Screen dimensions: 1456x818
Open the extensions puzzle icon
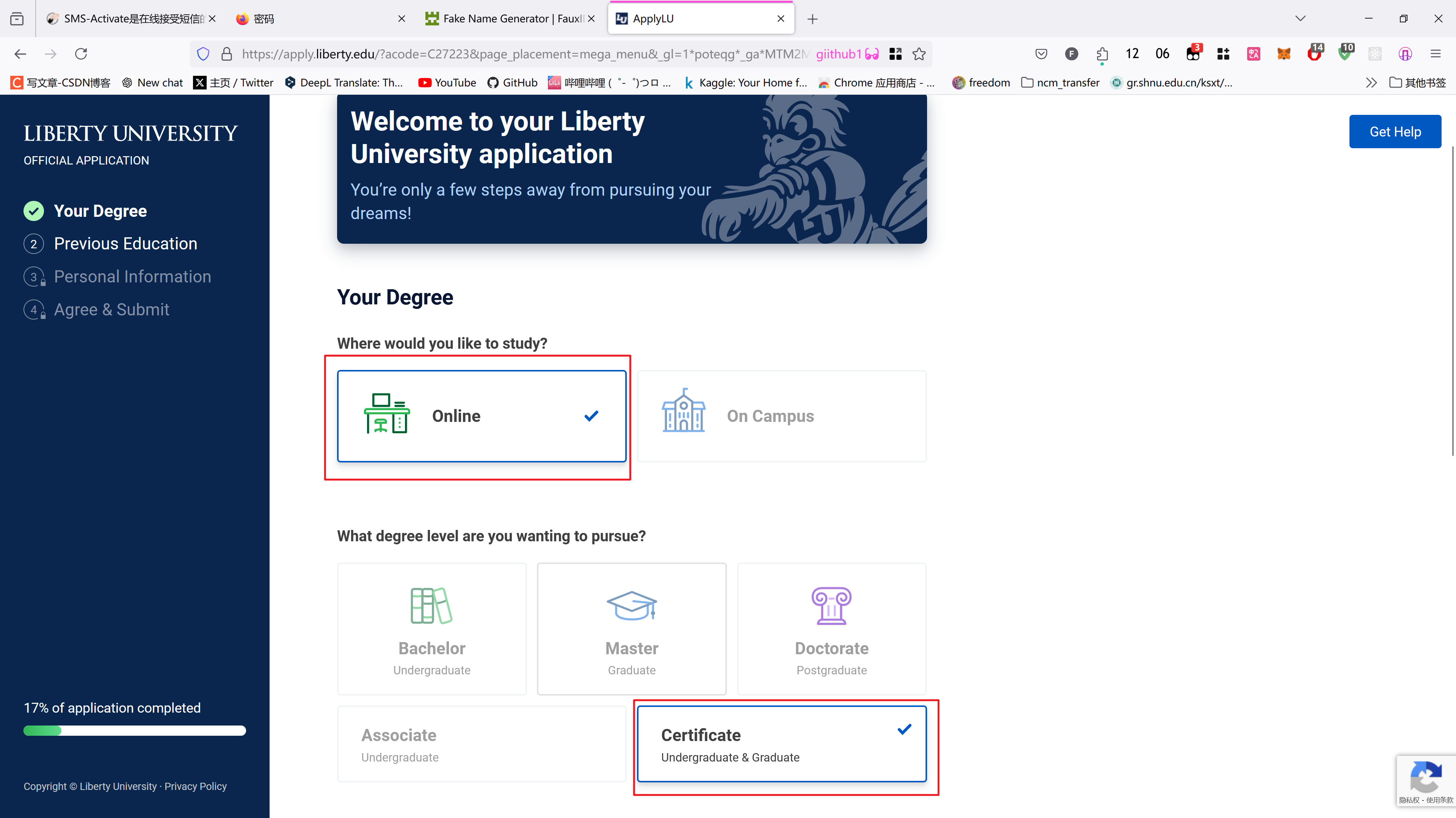click(x=1101, y=54)
